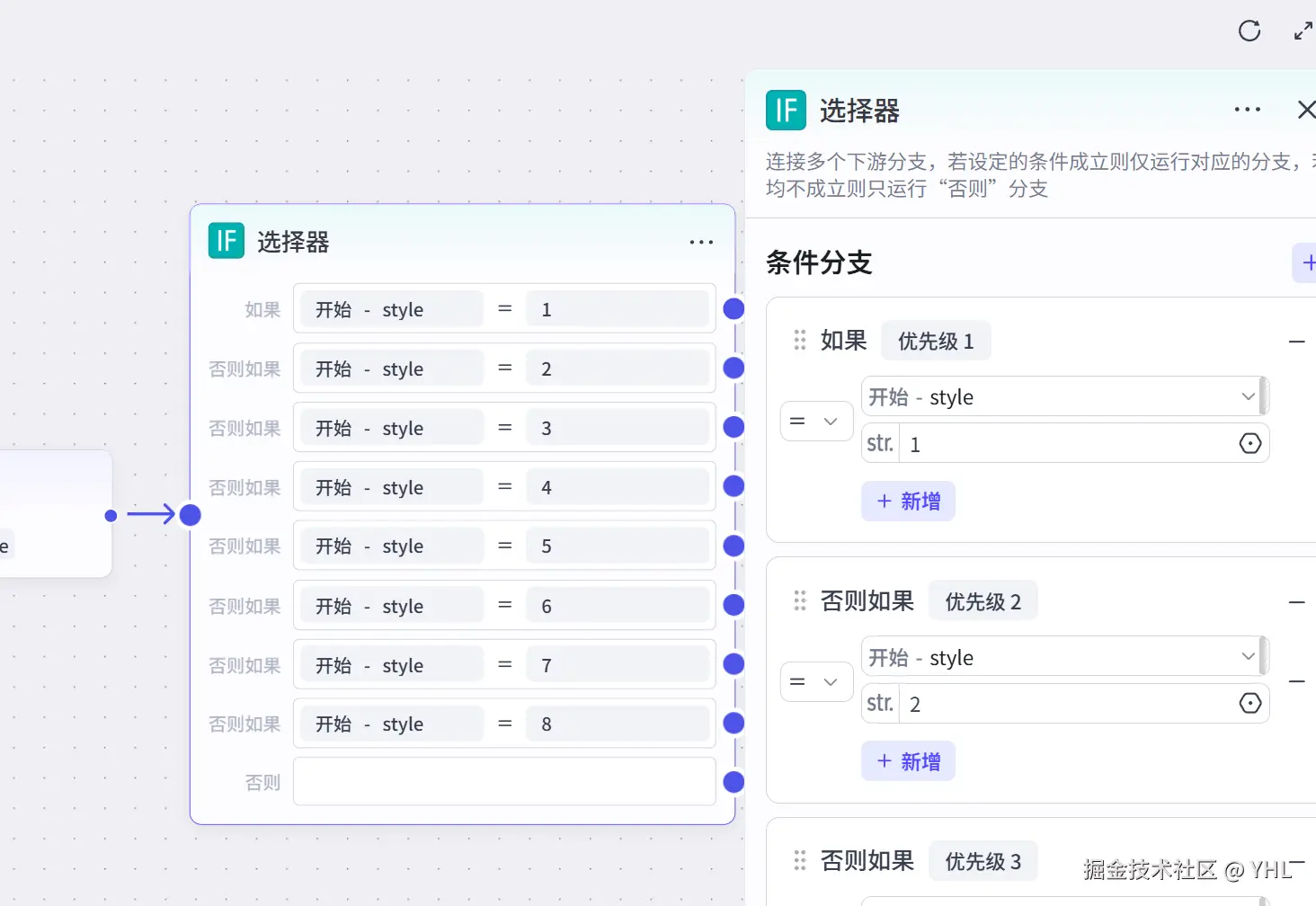
Task: Click the output port of the 否则 branch
Action: click(734, 782)
